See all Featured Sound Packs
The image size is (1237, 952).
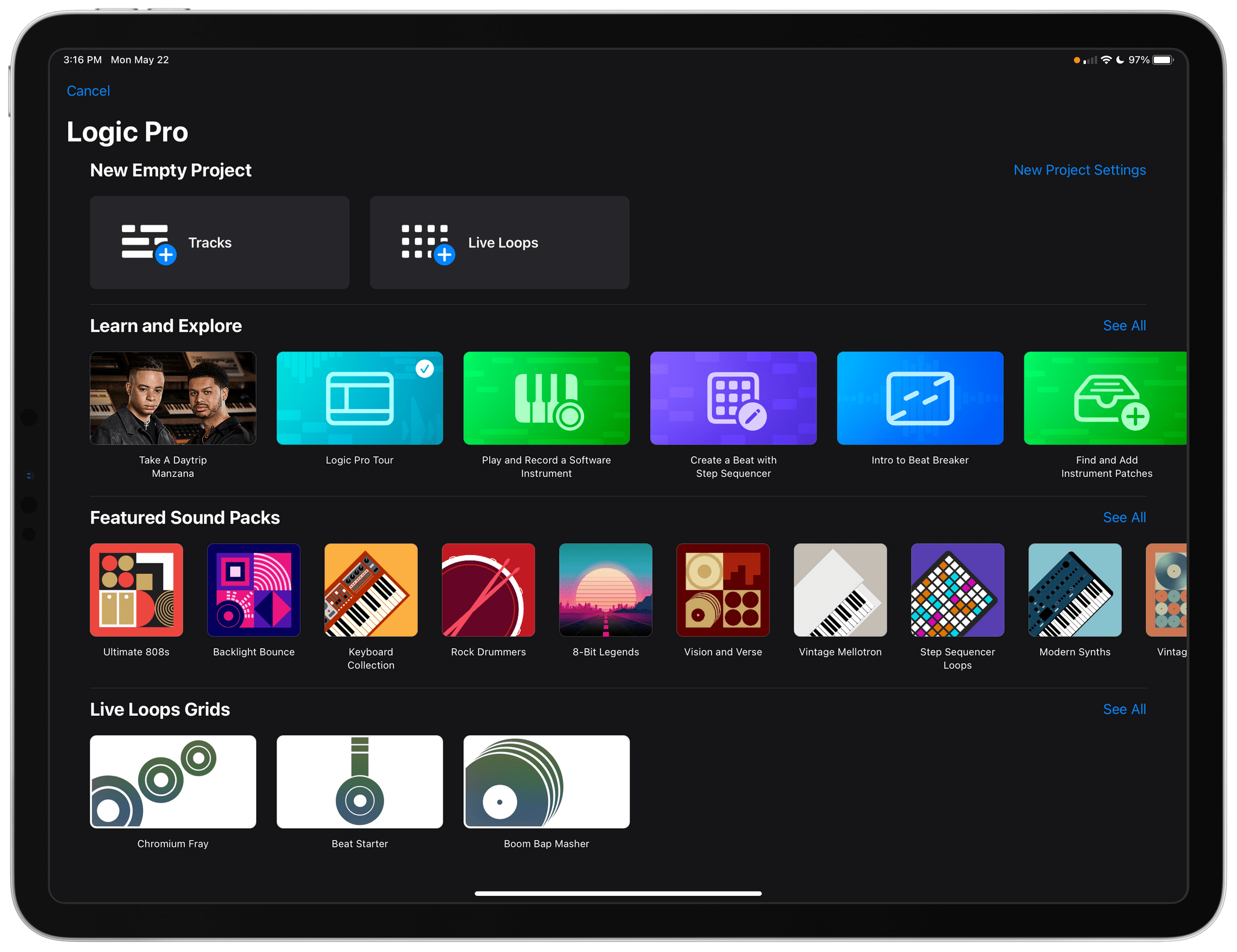pos(1124,518)
